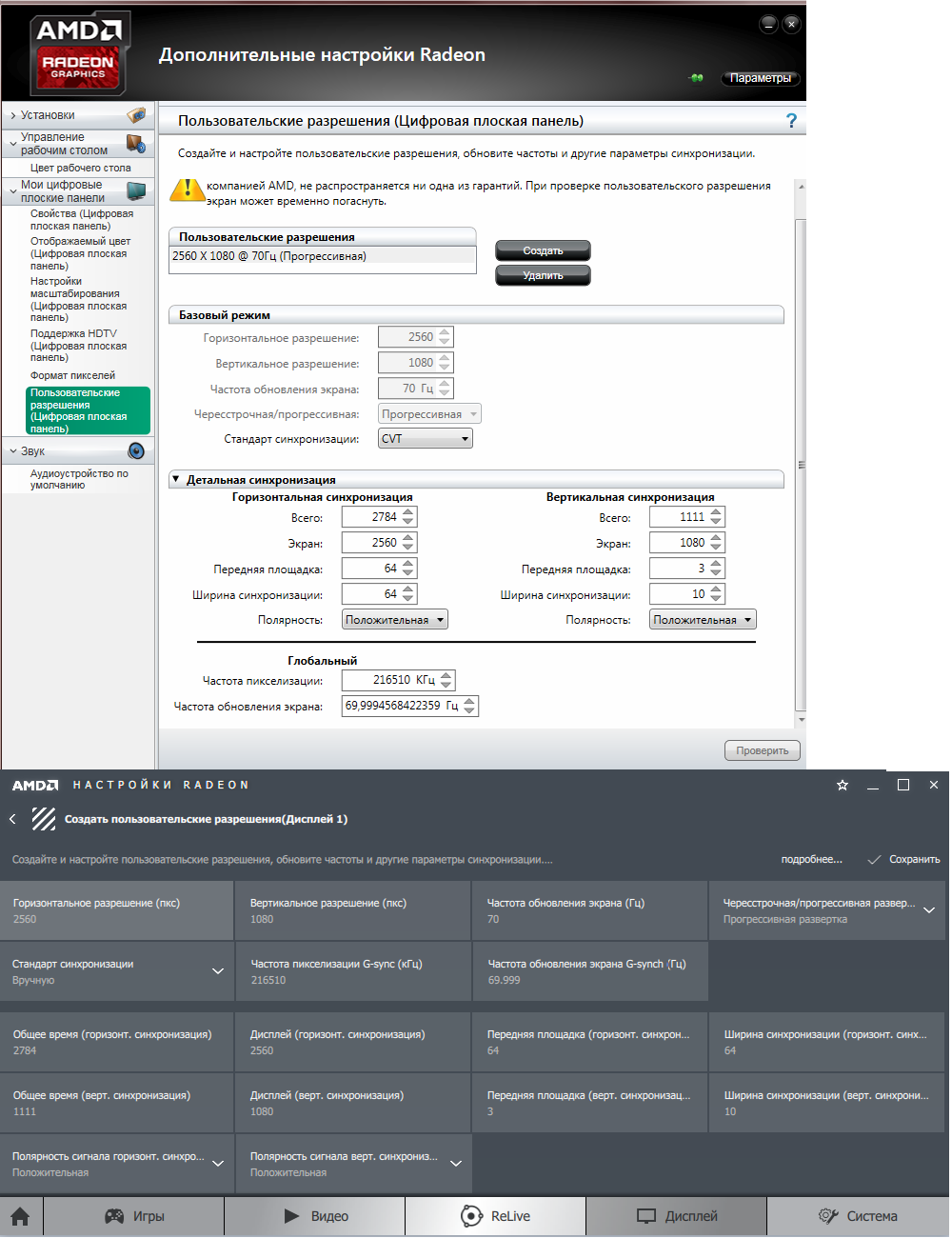
Task: Click Частота обновления экрана (Гц) tile 70
Action: click(590, 910)
